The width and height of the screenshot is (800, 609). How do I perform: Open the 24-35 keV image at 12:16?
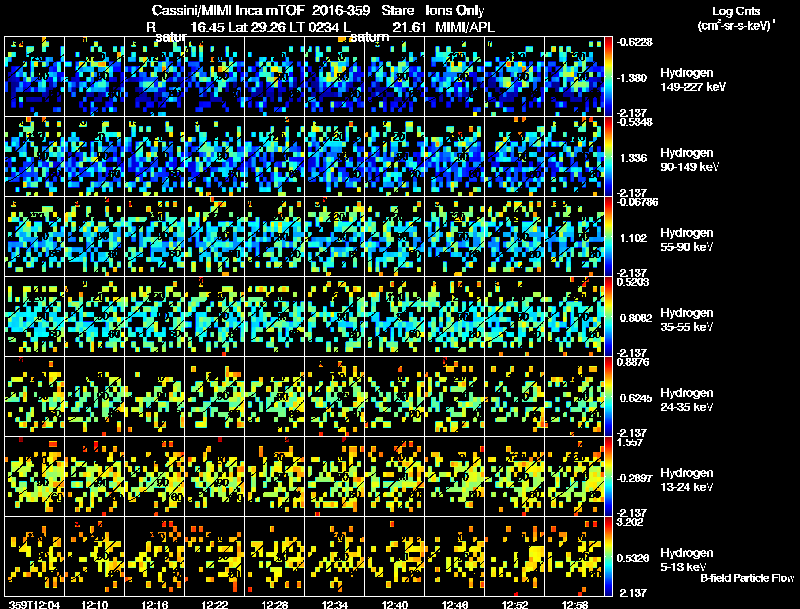point(155,397)
